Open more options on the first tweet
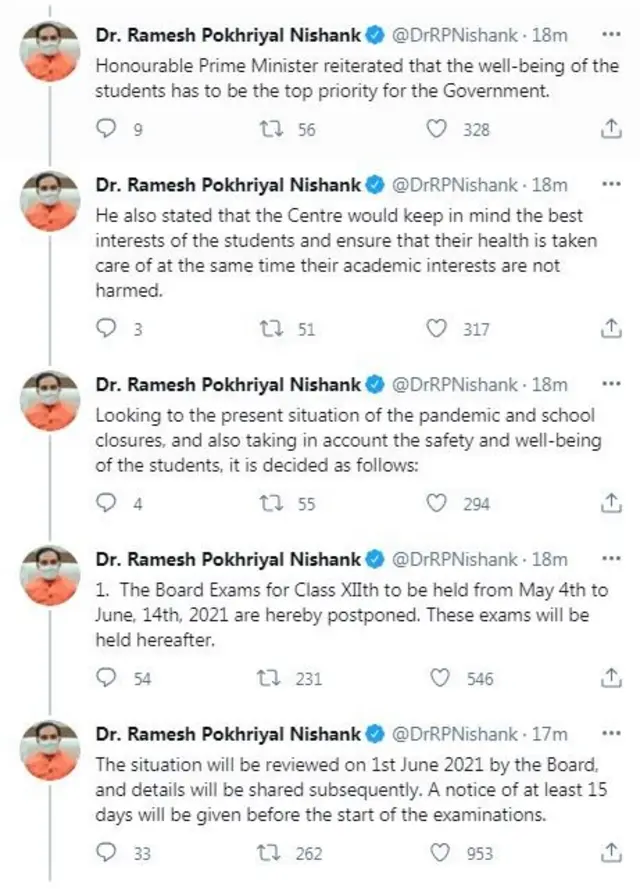640x889 pixels. click(x=610, y=35)
